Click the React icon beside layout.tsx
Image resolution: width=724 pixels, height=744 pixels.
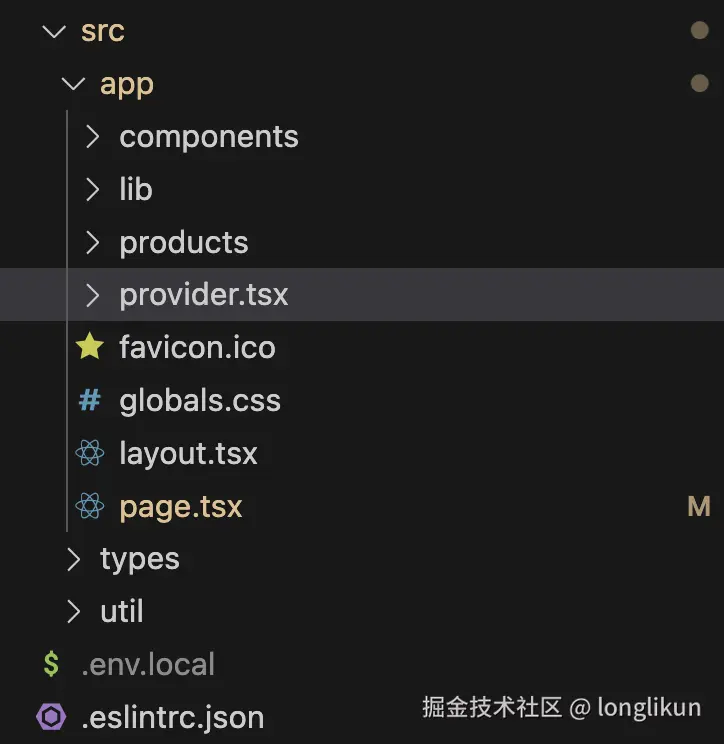tap(90, 454)
